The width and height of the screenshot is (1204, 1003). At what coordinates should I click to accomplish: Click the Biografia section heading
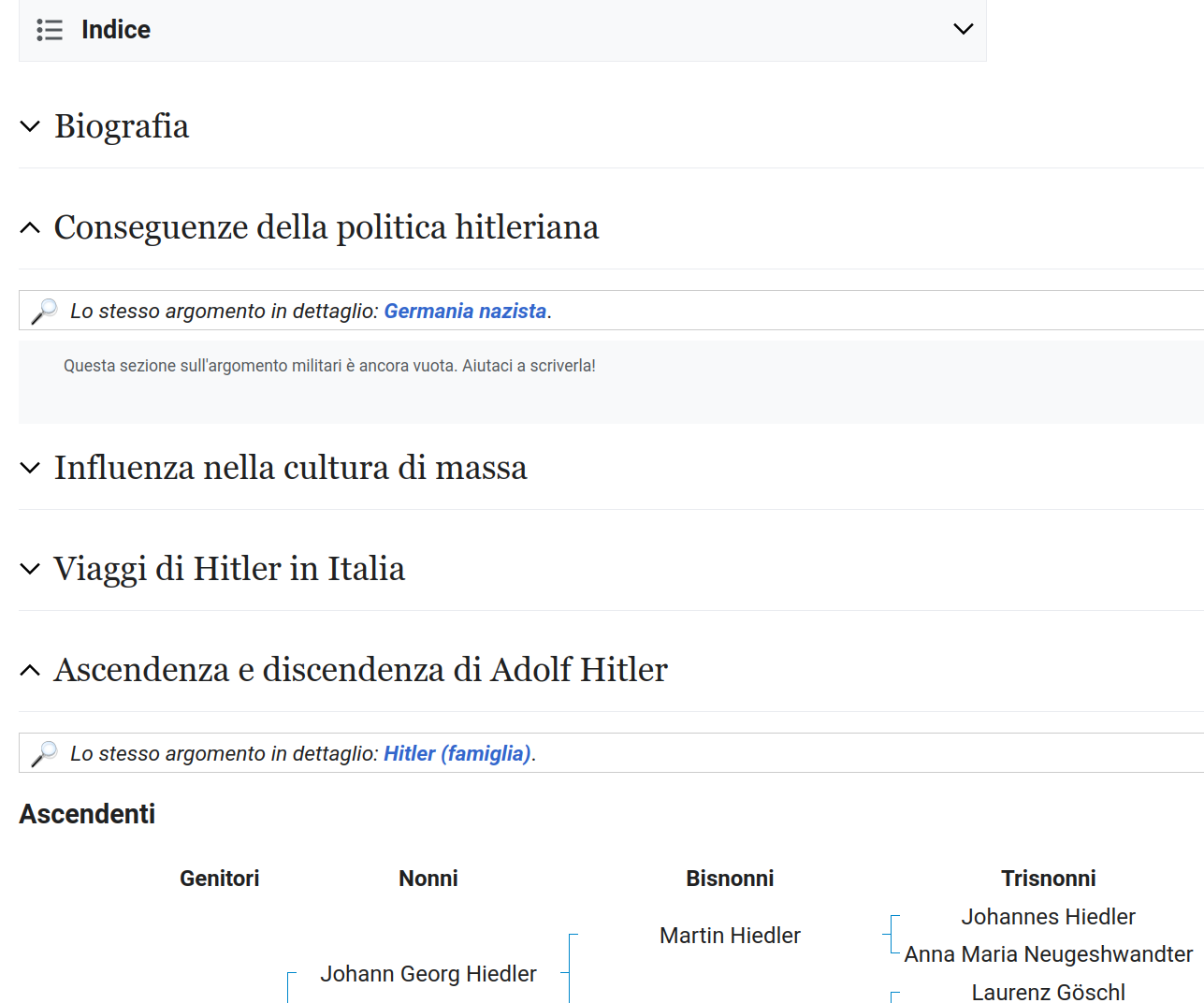coord(122,126)
